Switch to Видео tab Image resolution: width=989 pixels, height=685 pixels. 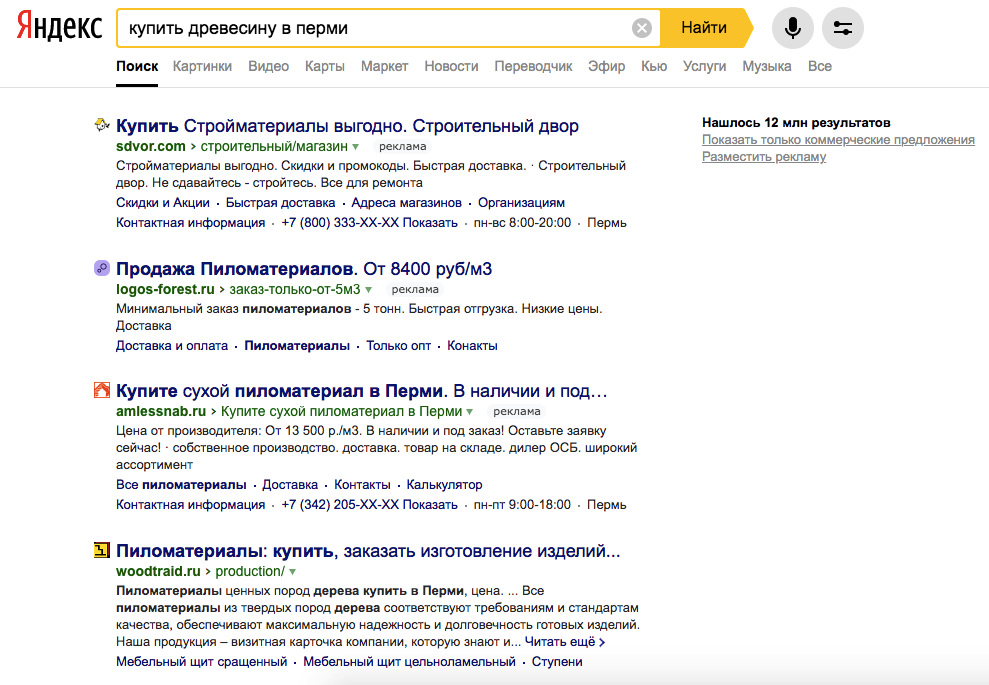(268, 66)
